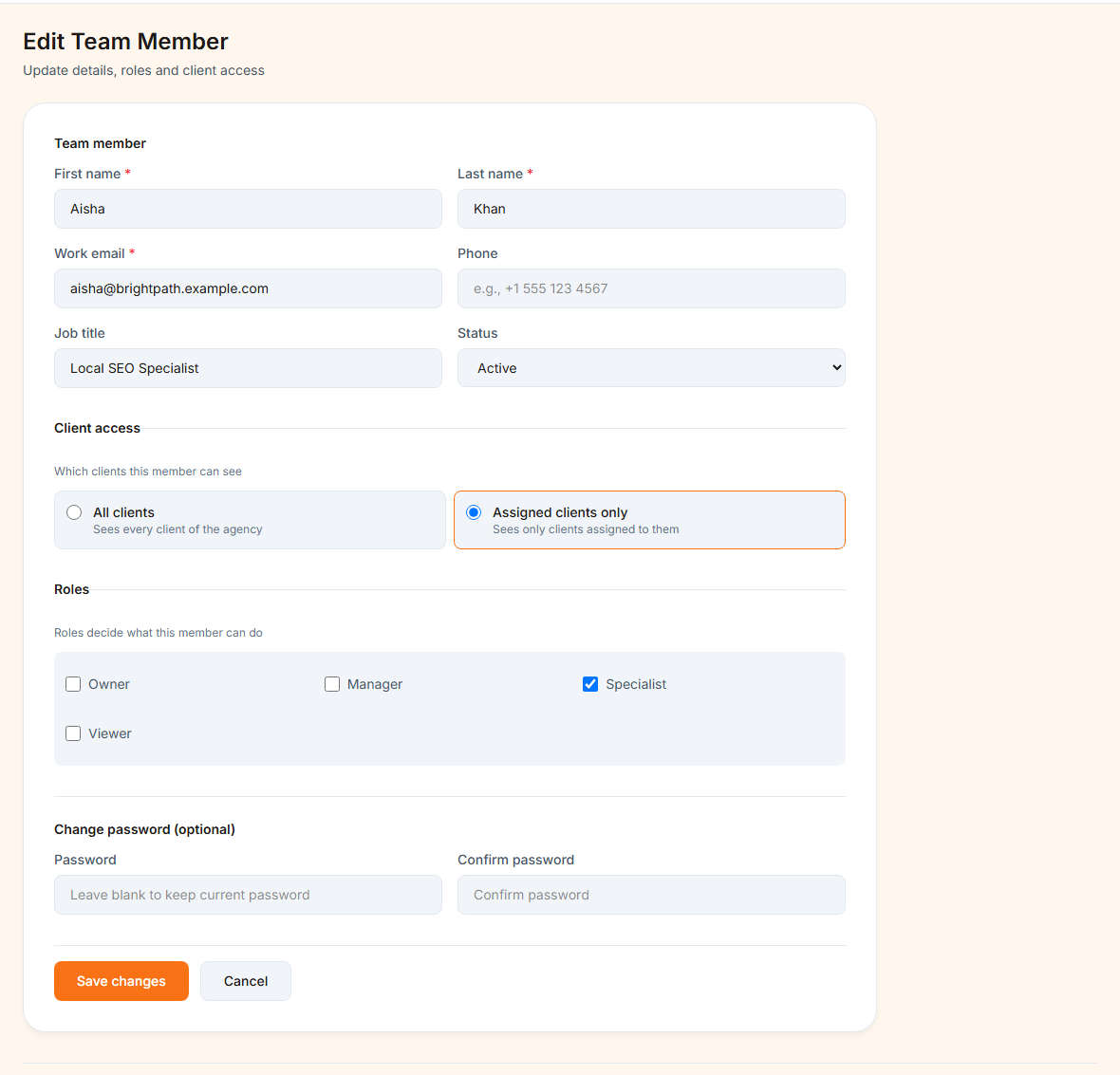
Task: Select the All clients radio option
Action: tap(74, 512)
